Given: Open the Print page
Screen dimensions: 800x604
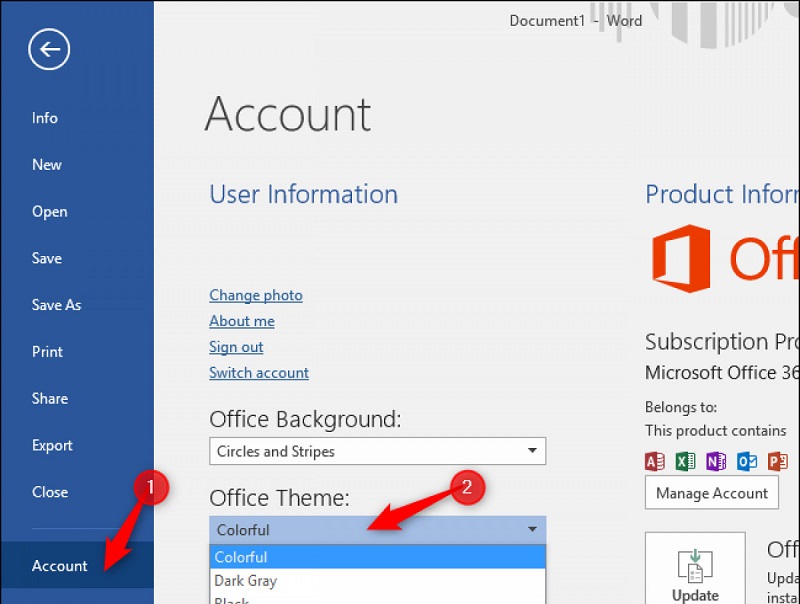Looking at the screenshot, I should tap(47, 351).
